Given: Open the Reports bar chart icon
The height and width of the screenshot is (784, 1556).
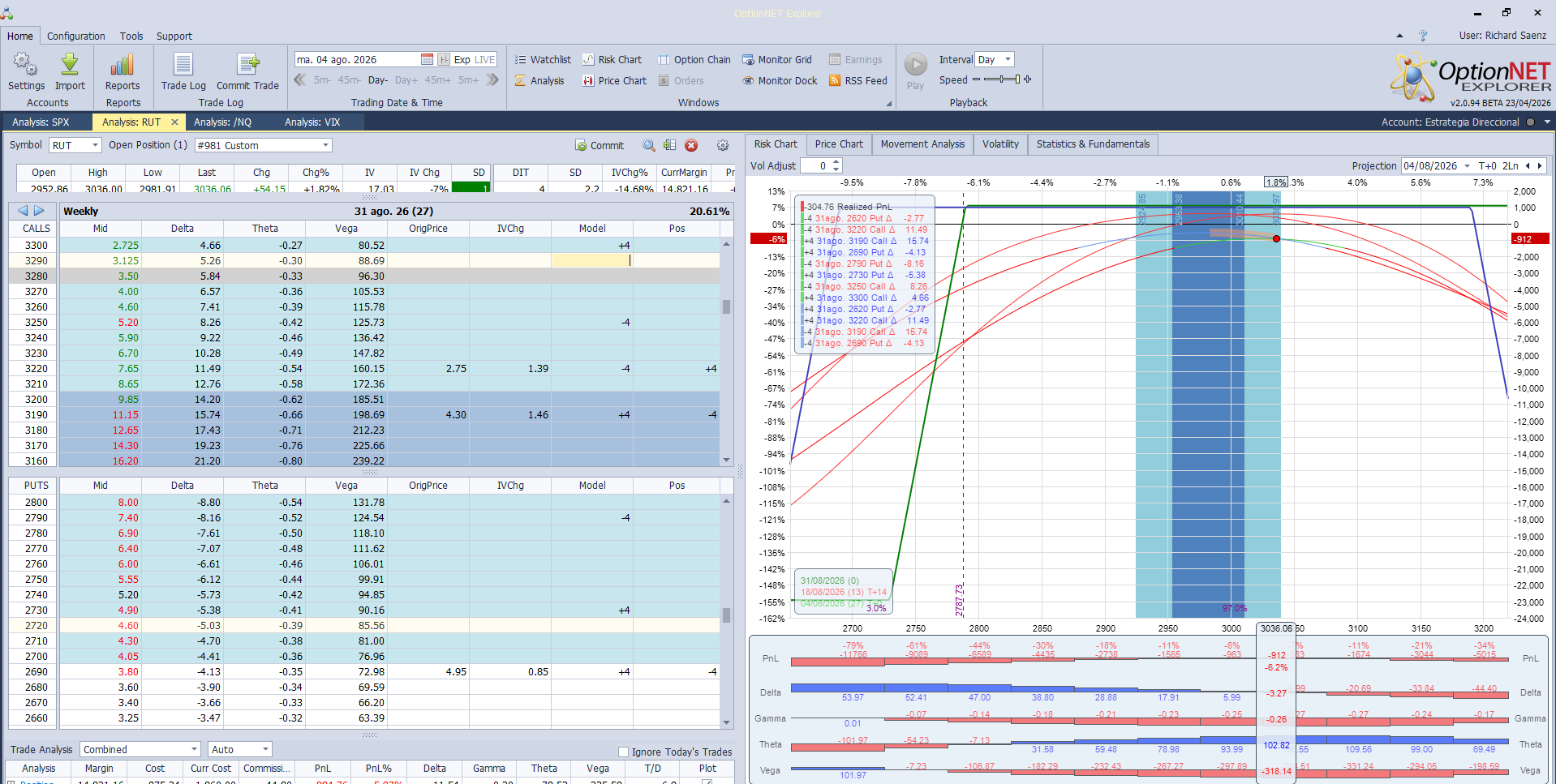Looking at the screenshot, I should [123, 71].
